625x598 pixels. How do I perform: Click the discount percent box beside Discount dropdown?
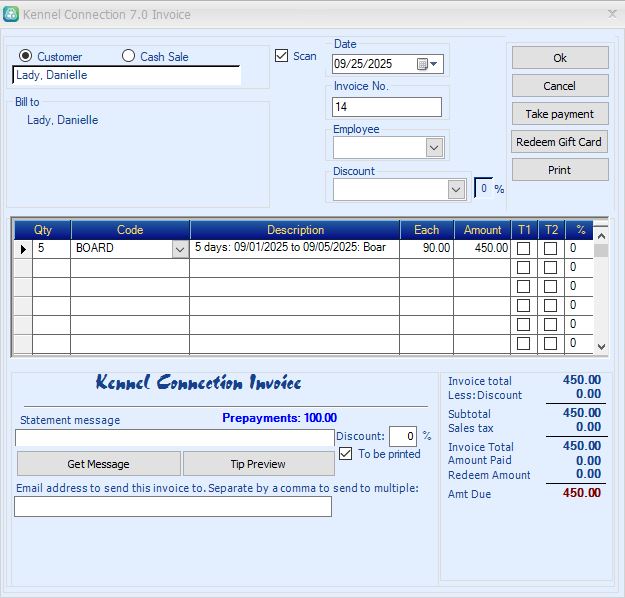pyautogui.click(x=483, y=188)
